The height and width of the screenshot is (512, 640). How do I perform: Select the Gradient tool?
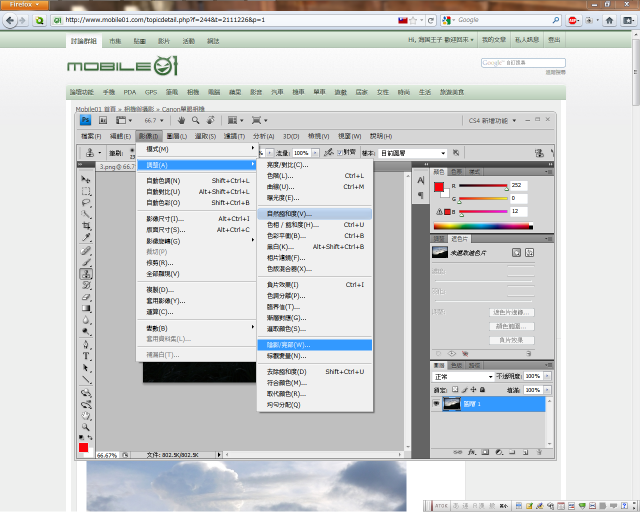coord(86,308)
